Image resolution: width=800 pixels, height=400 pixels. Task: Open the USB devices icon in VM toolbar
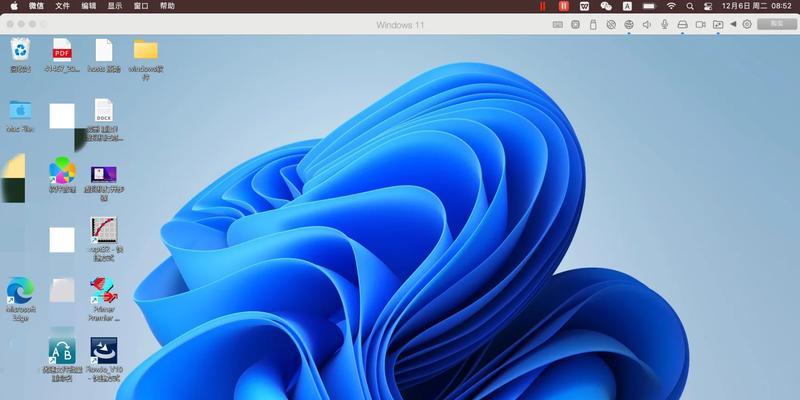click(x=593, y=24)
